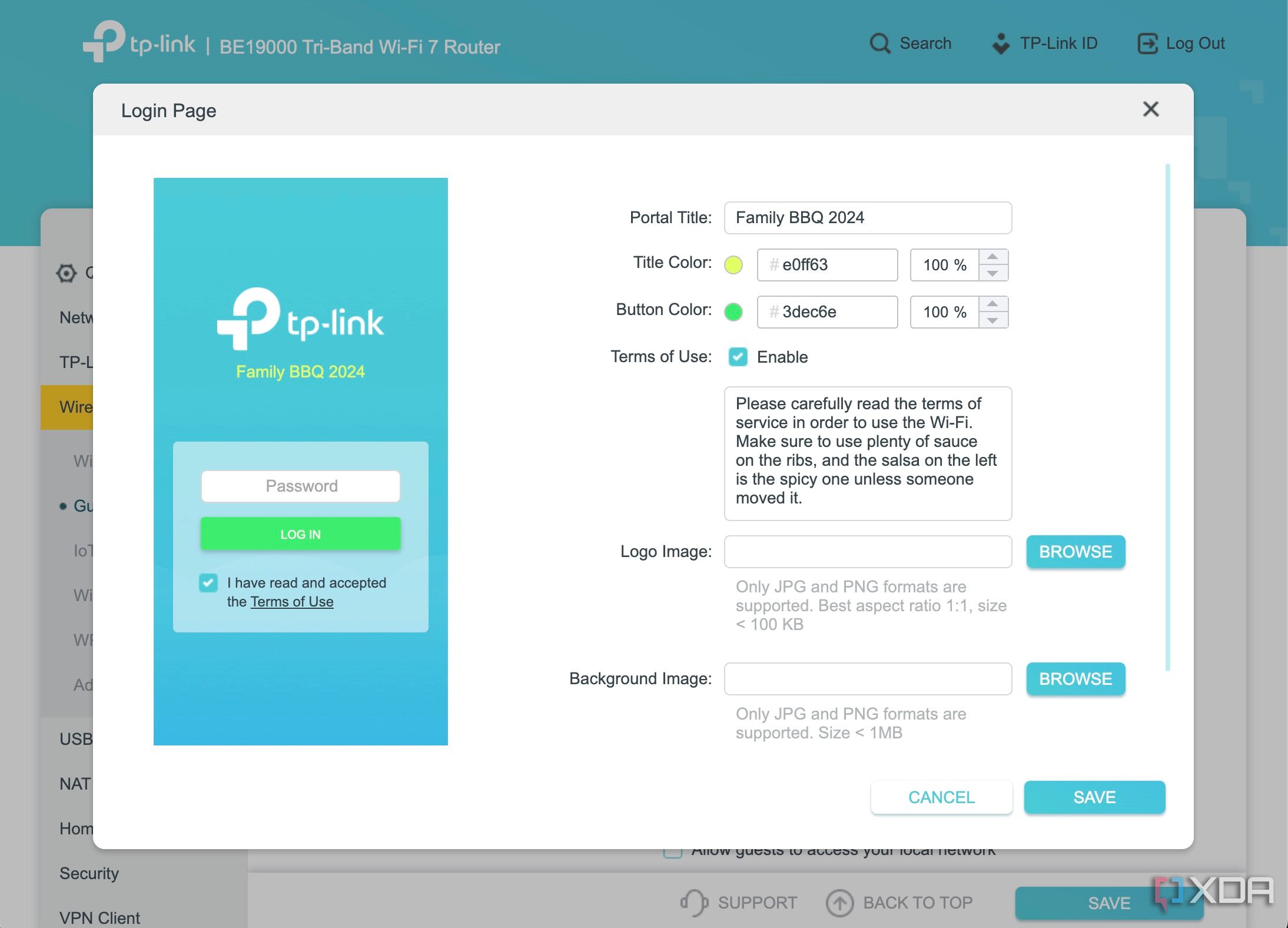Uncheck the I have read Terms checkbox
Screen dimensions: 1288x928
click(x=208, y=582)
